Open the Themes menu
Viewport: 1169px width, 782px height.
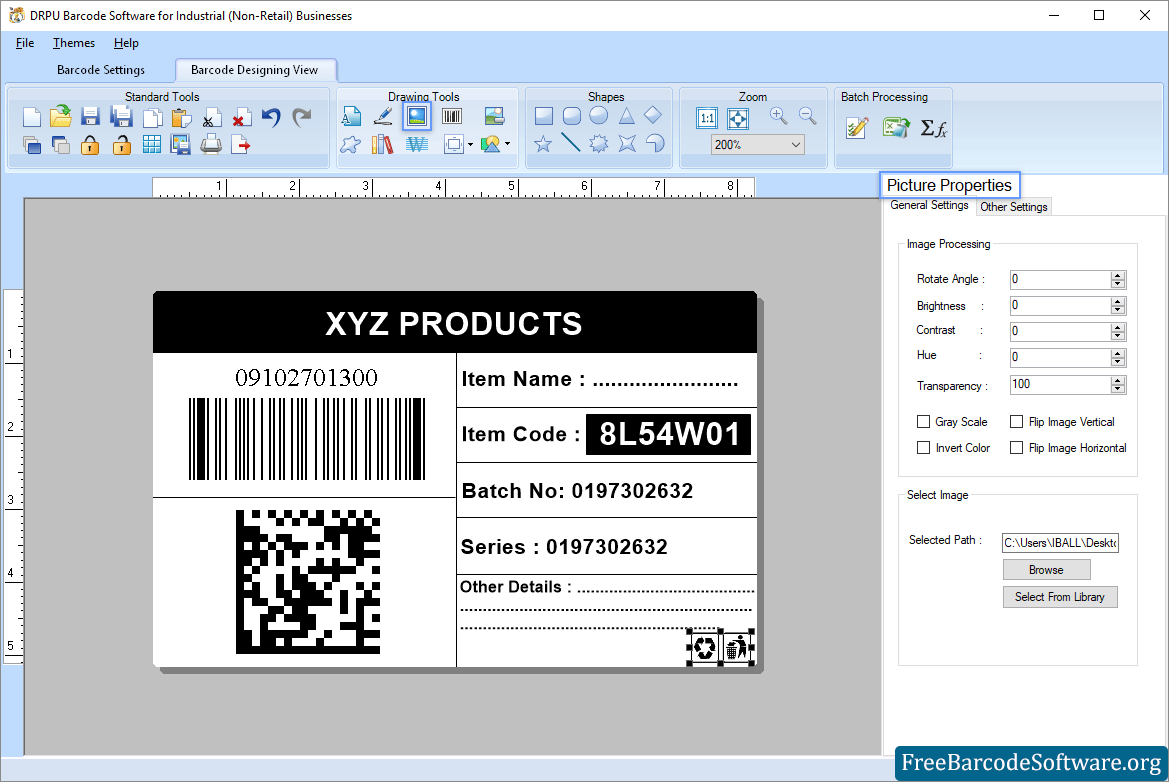tap(74, 42)
